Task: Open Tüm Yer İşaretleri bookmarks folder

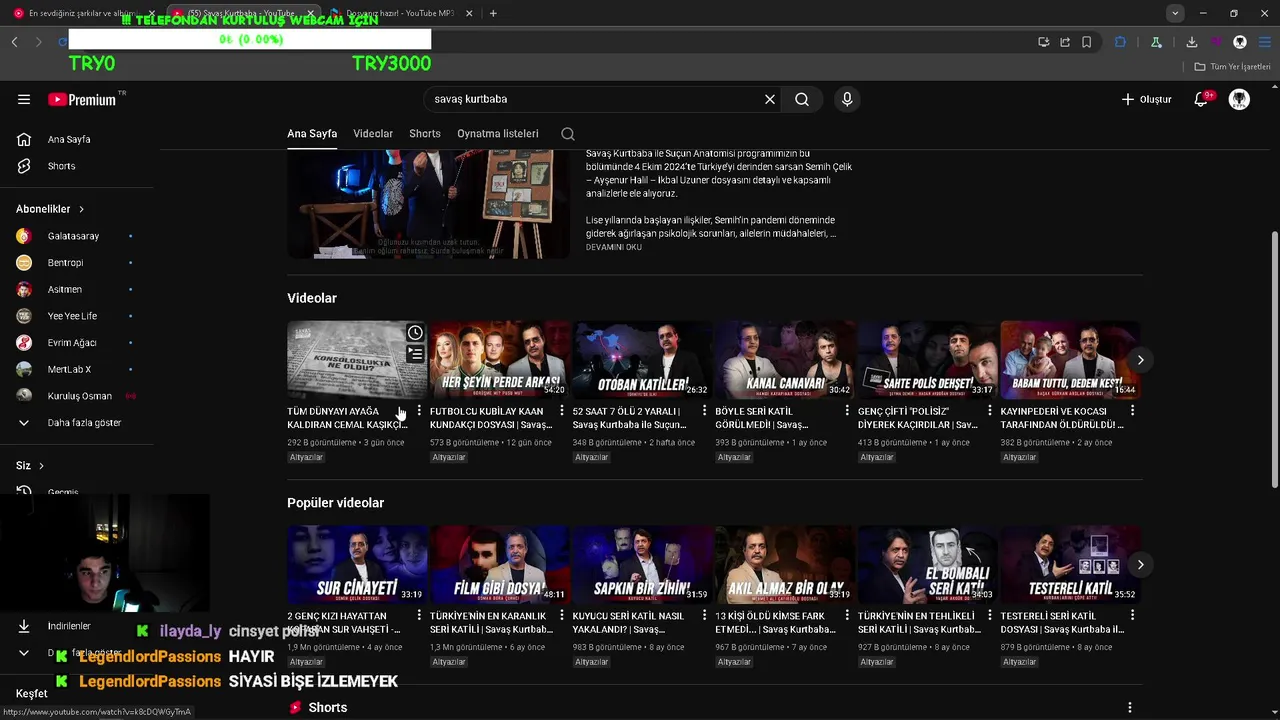Action: 1233,67
